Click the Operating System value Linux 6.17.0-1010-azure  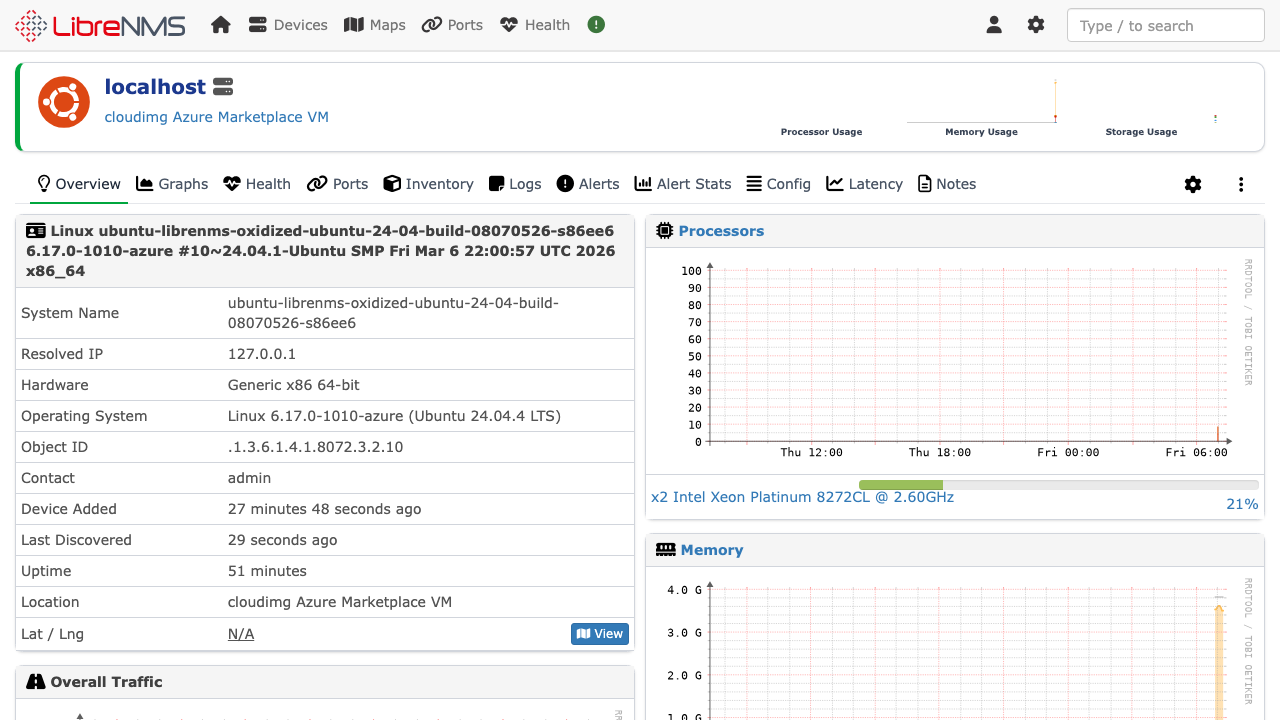[x=395, y=416]
